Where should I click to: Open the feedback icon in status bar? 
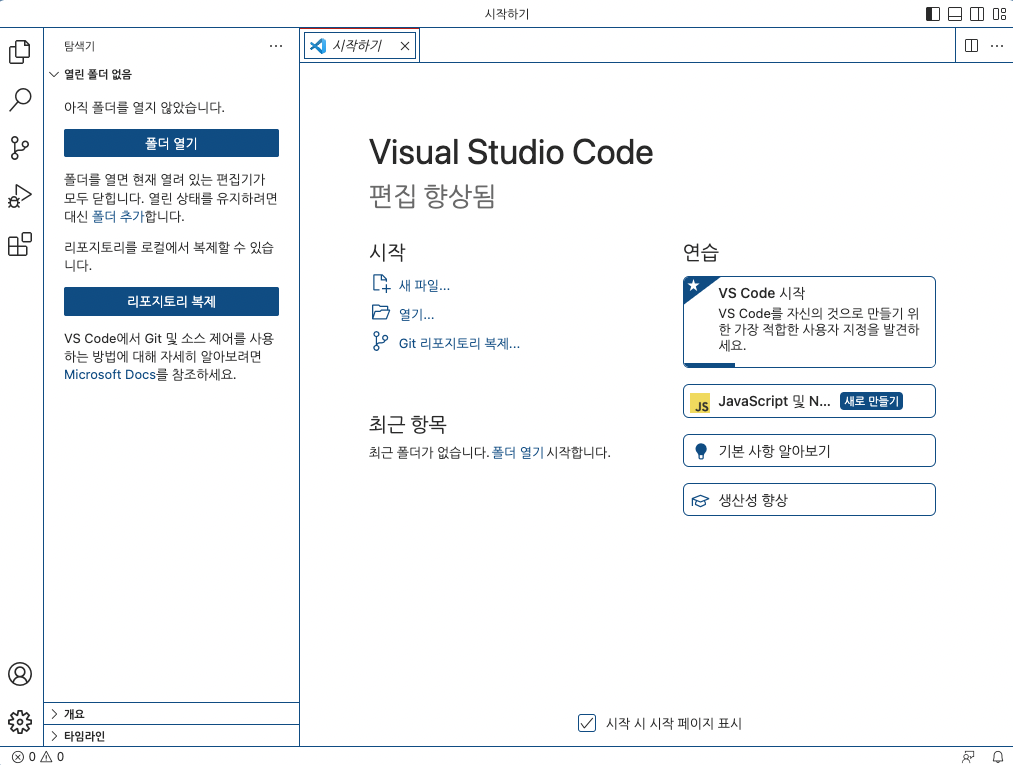968,757
